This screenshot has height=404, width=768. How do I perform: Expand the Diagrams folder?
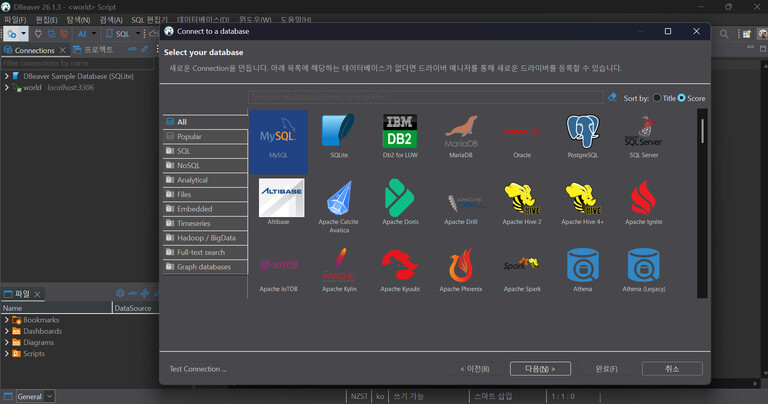pyautogui.click(x=6, y=342)
